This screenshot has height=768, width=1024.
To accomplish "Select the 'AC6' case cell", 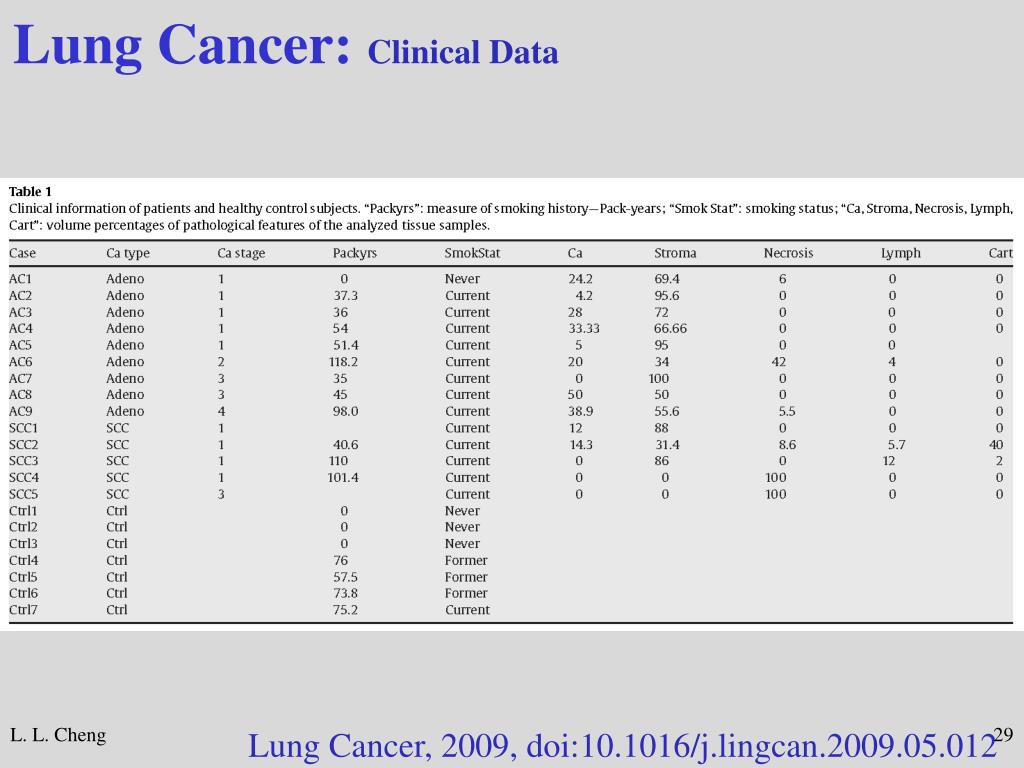I will [20, 362].
